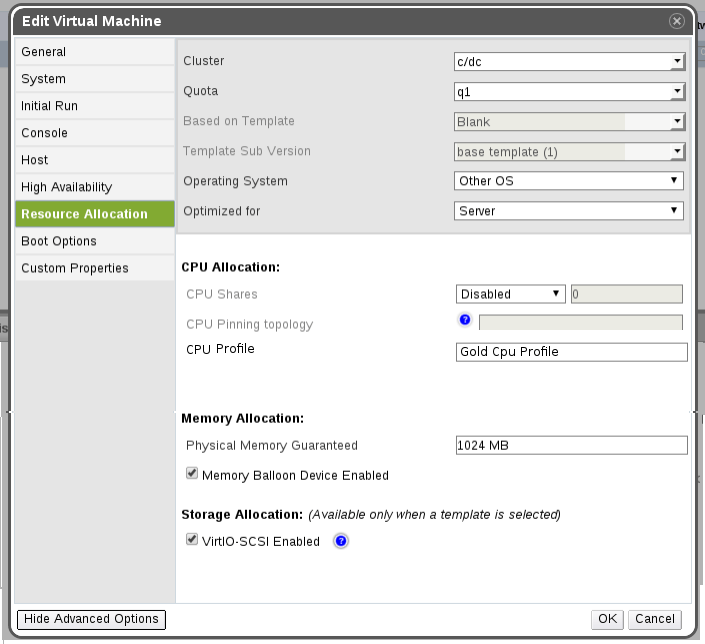Focus the Physical Memory Guaranteed field
This screenshot has height=644, width=705.
click(570, 445)
